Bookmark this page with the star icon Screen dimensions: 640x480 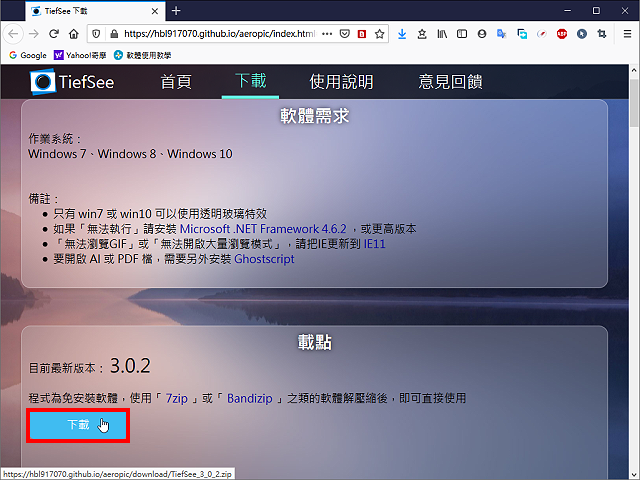[380, 34]
